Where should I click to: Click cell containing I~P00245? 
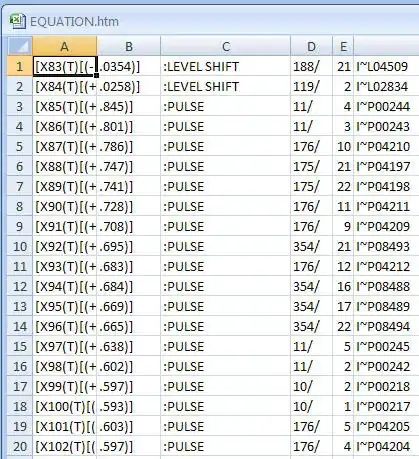point(386,346)
